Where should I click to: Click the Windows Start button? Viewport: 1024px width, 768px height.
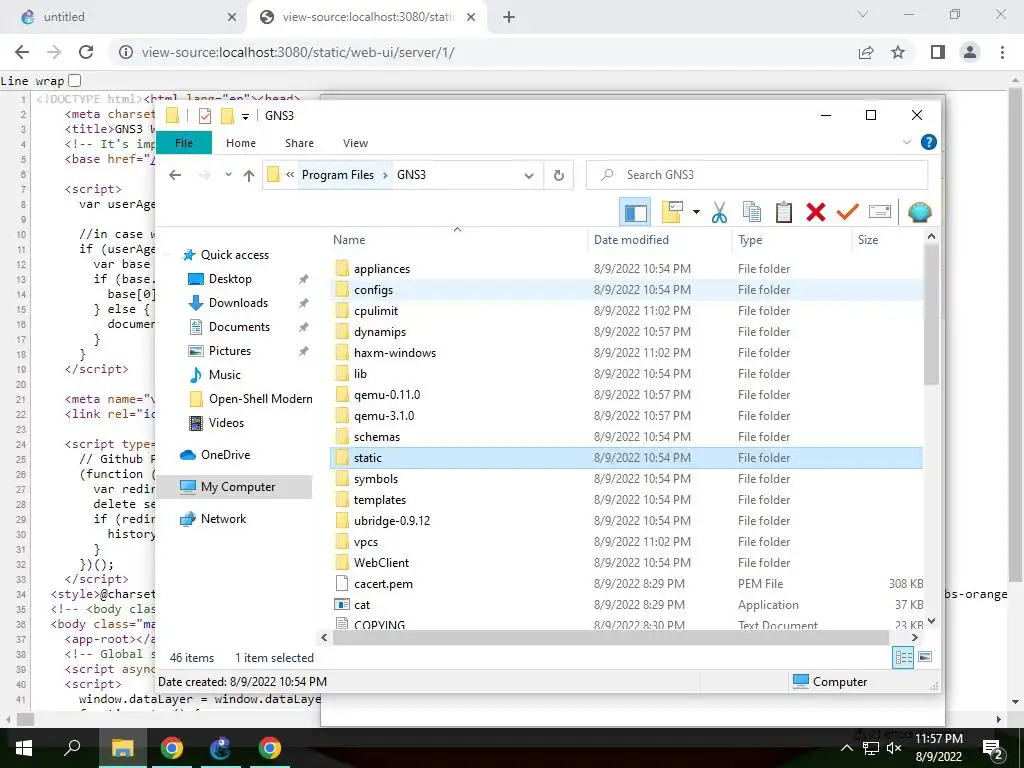click(x=24, y=748)
